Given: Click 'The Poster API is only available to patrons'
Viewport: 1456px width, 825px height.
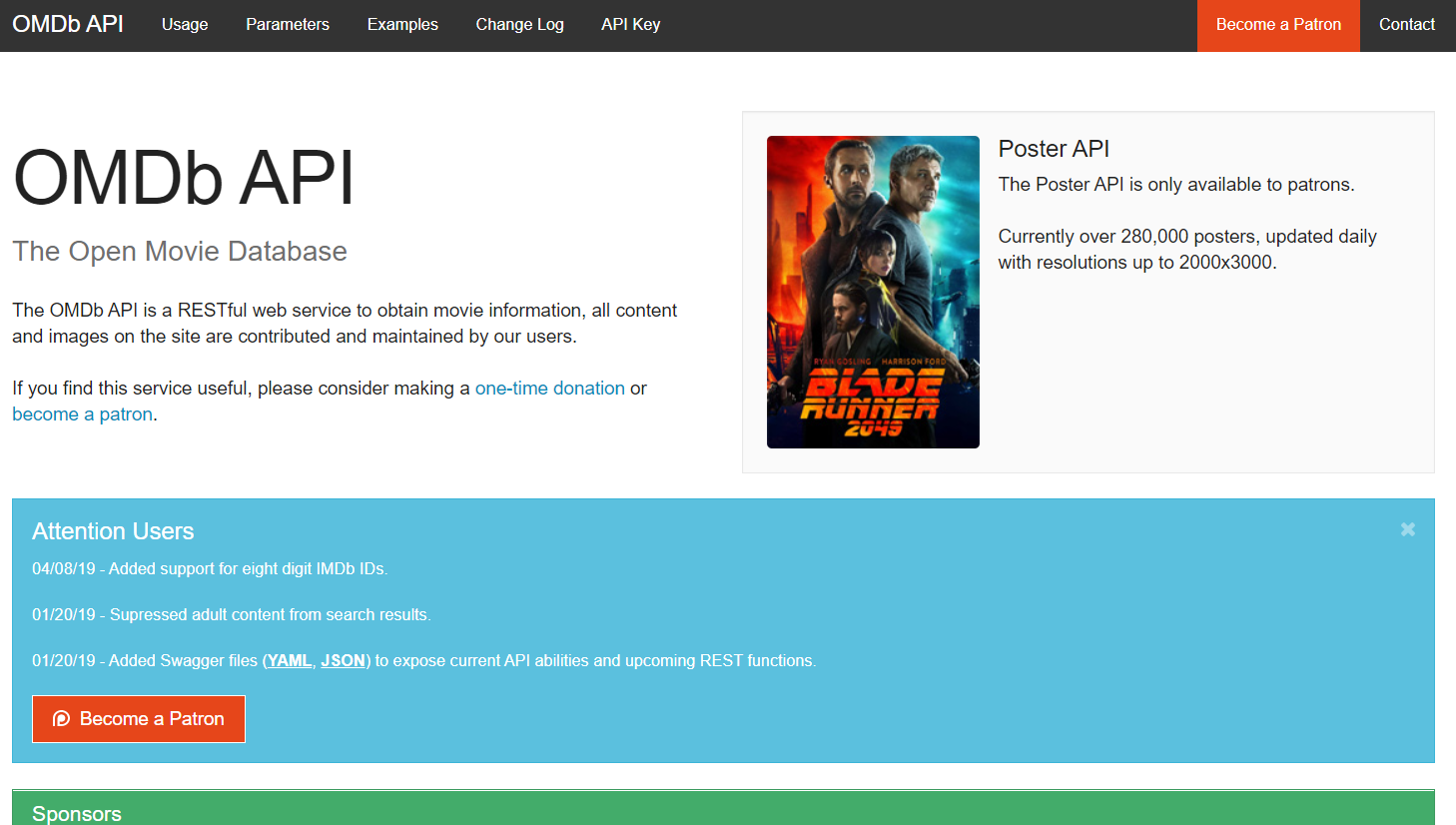Looking at the screenshot, I should coord(1176,185).
